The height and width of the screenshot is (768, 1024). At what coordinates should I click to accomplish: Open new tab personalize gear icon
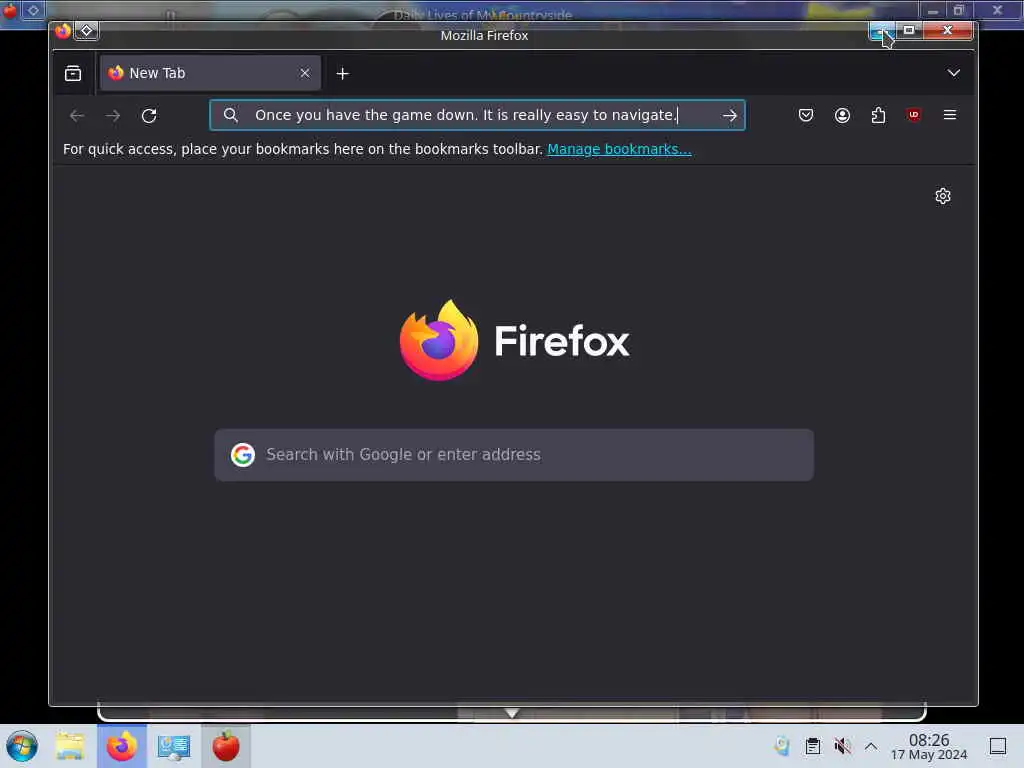942,196
